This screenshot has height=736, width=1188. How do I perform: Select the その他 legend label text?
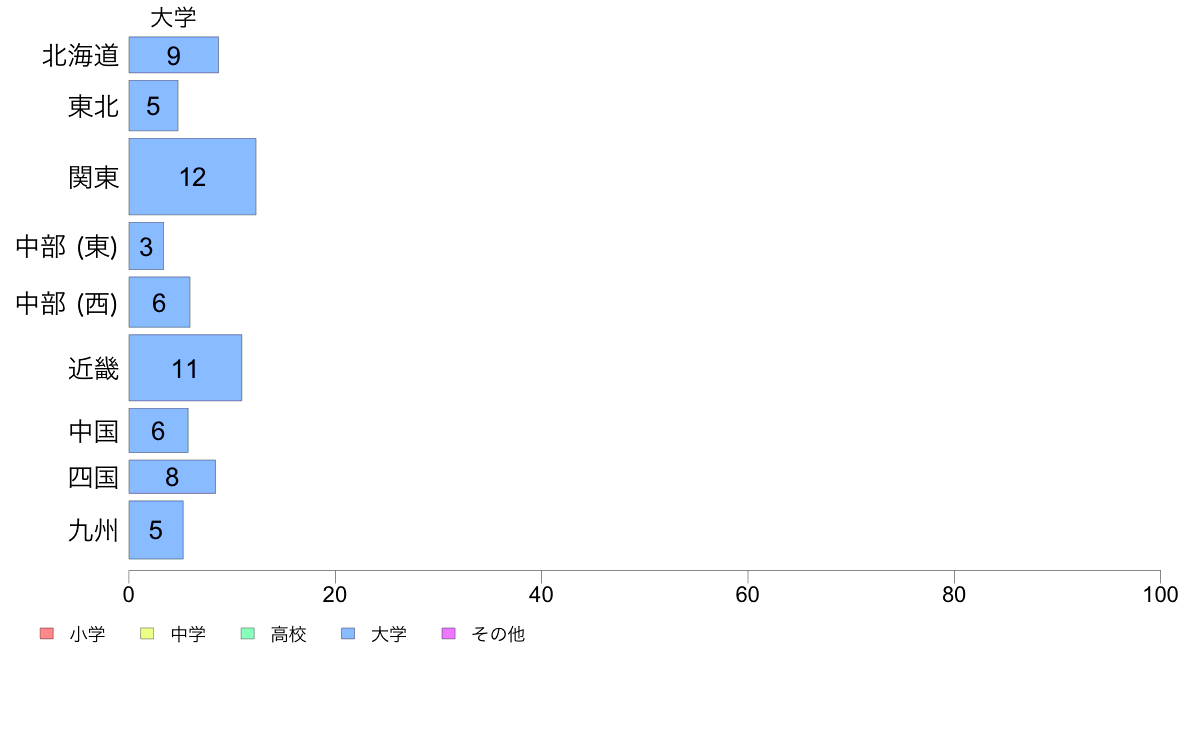[497, 634]
